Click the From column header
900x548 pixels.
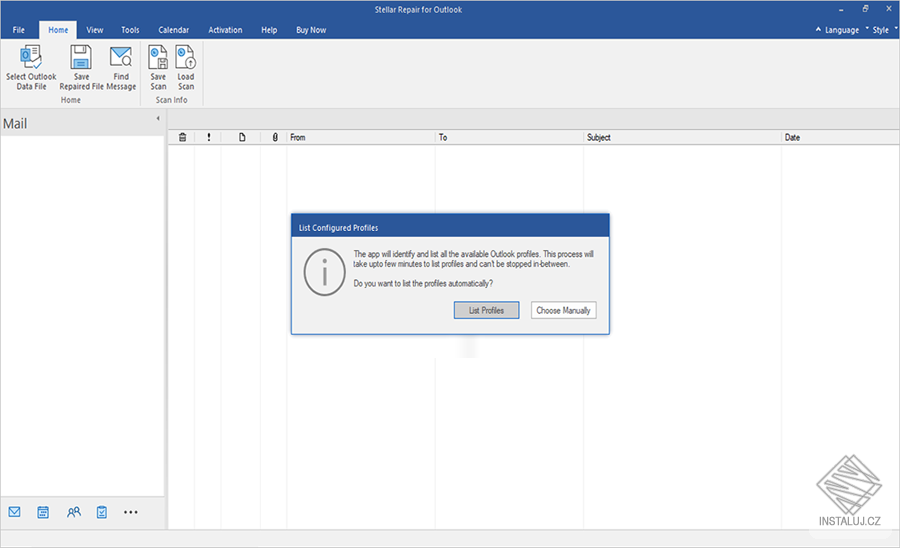pyautogui.click(x=360, y=137)
